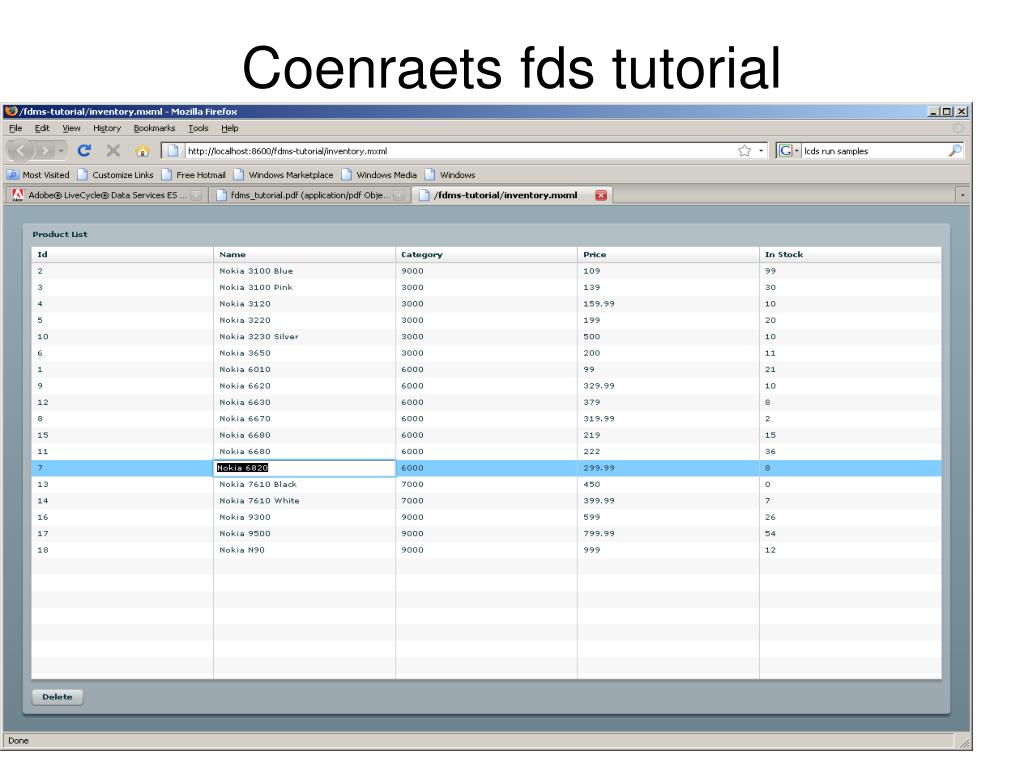Switch to the Adobe LiveCycle Data Services tab
The width and height of the screenshot is (1024, 768).
pyautogui.click(x=106, y=195)
